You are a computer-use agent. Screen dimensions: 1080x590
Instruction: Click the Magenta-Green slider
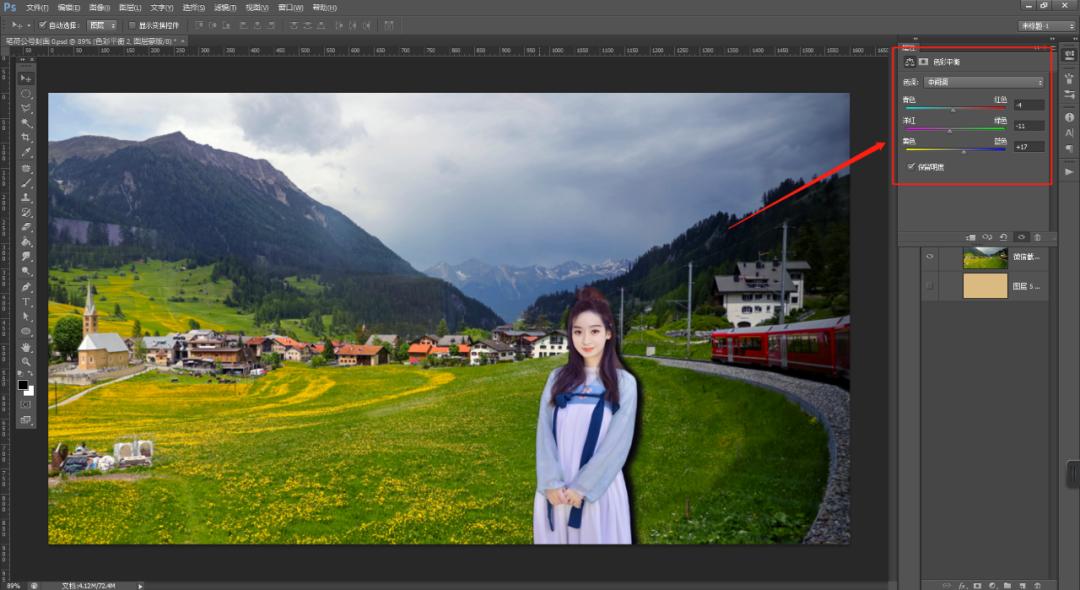(x=955, y=129)
